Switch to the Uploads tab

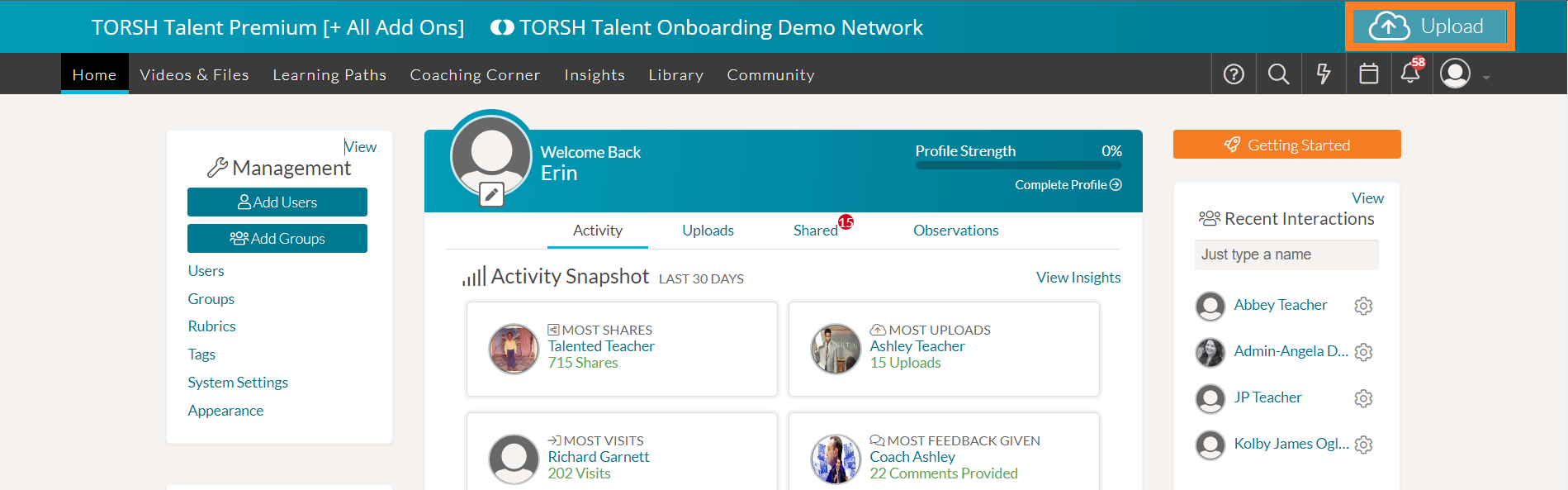pos(708,231)
